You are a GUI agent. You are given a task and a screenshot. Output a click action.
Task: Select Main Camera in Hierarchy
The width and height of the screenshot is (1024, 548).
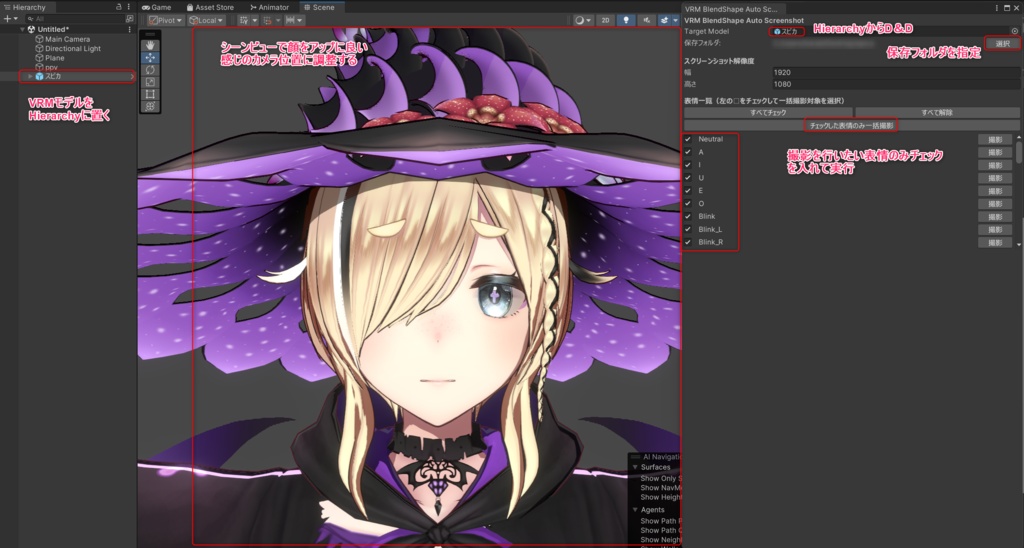point(67,39)
